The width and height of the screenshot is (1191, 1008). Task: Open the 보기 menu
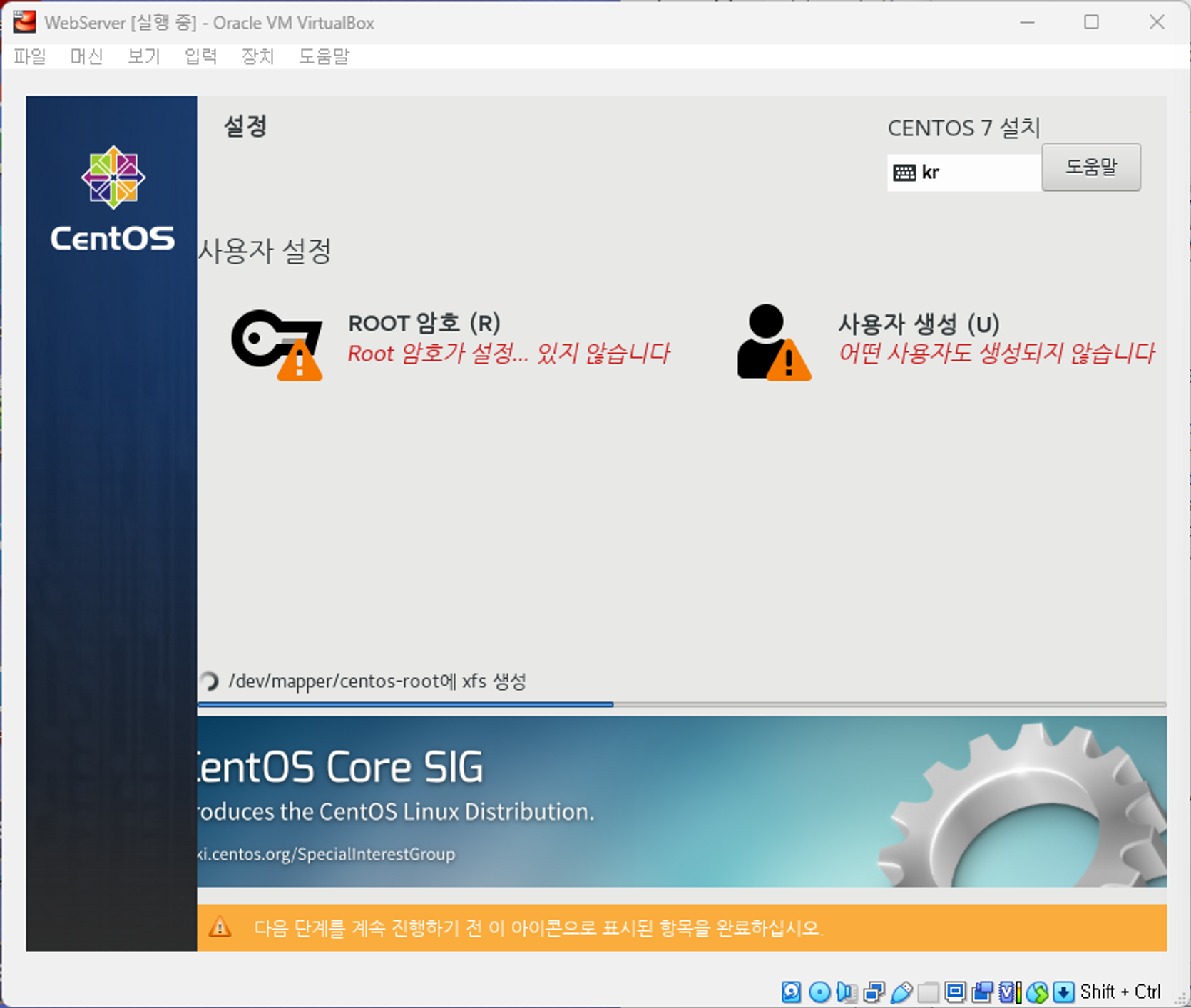pyautogui.click(x=144, y=56)
